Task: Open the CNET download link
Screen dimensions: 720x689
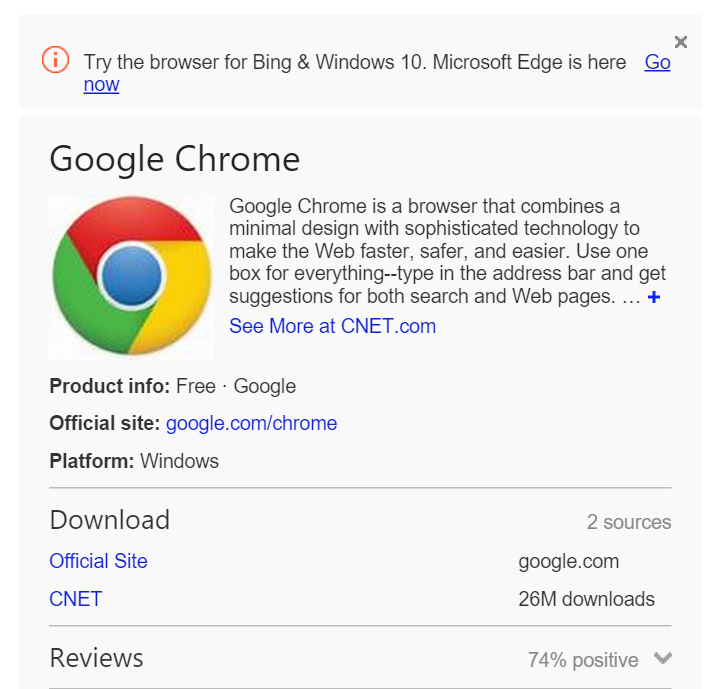Action: (x=76, y=599)
